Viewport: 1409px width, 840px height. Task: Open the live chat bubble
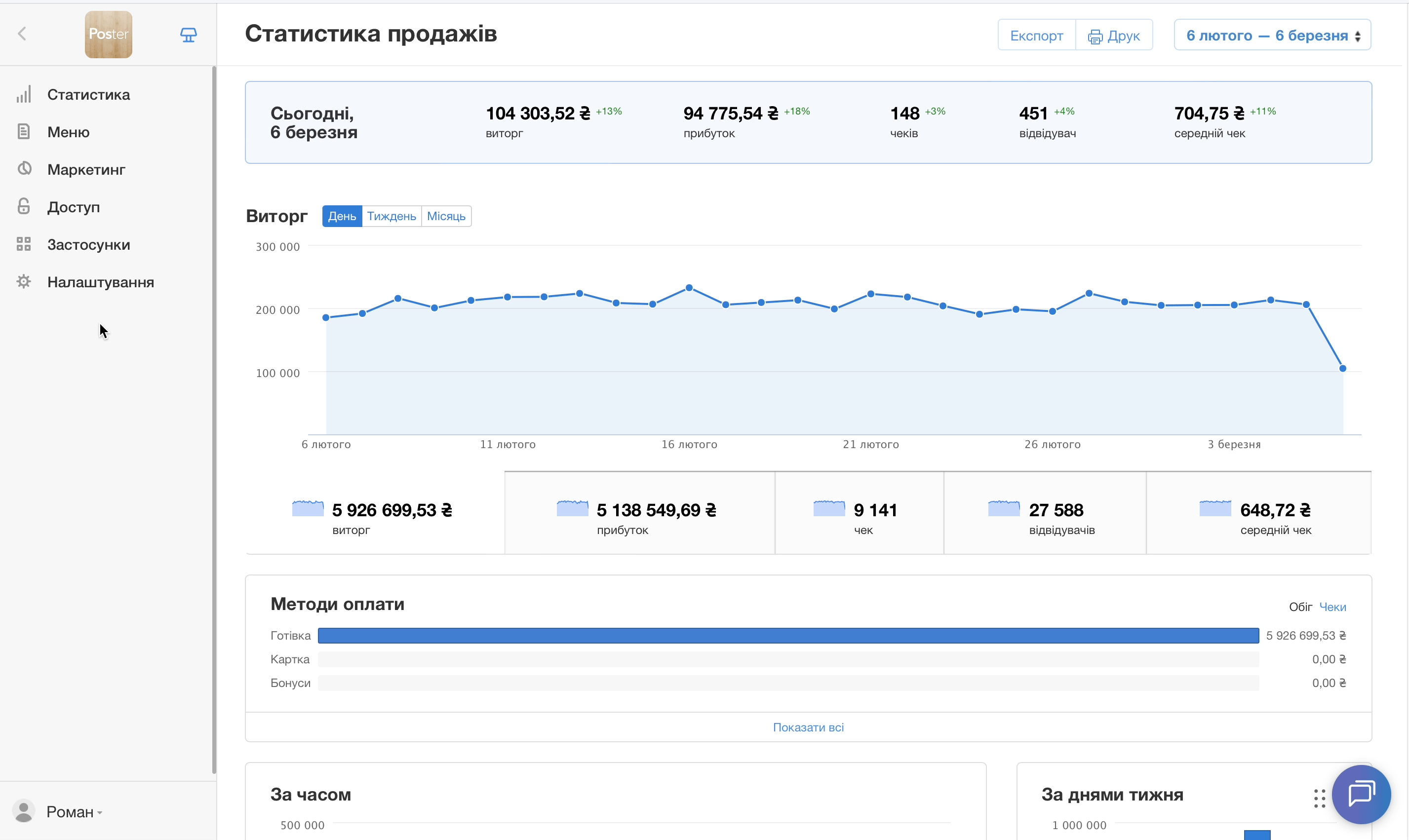(x=1361, y=794)
